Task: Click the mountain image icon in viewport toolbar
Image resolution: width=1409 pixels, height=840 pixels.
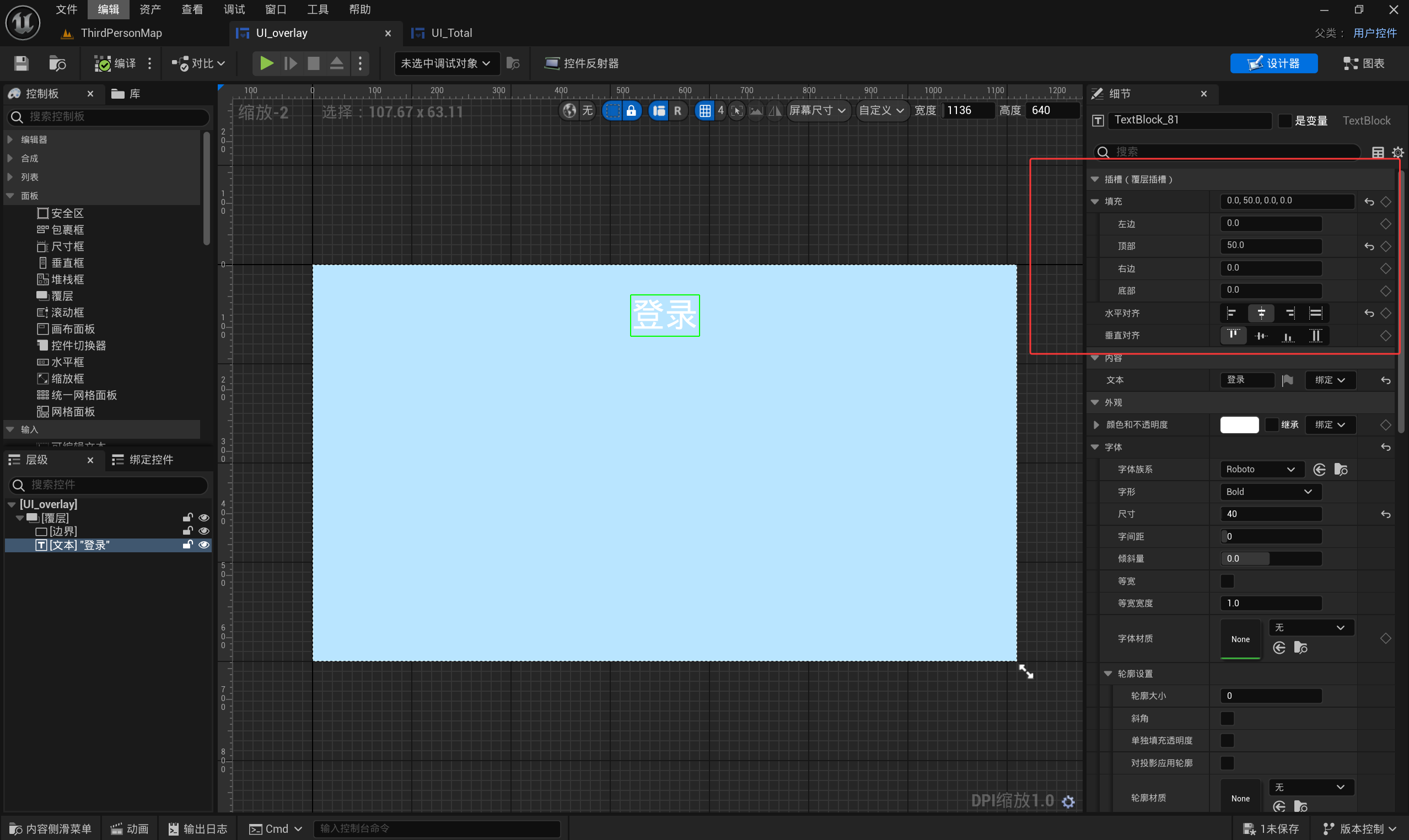Action: (756, 110)
